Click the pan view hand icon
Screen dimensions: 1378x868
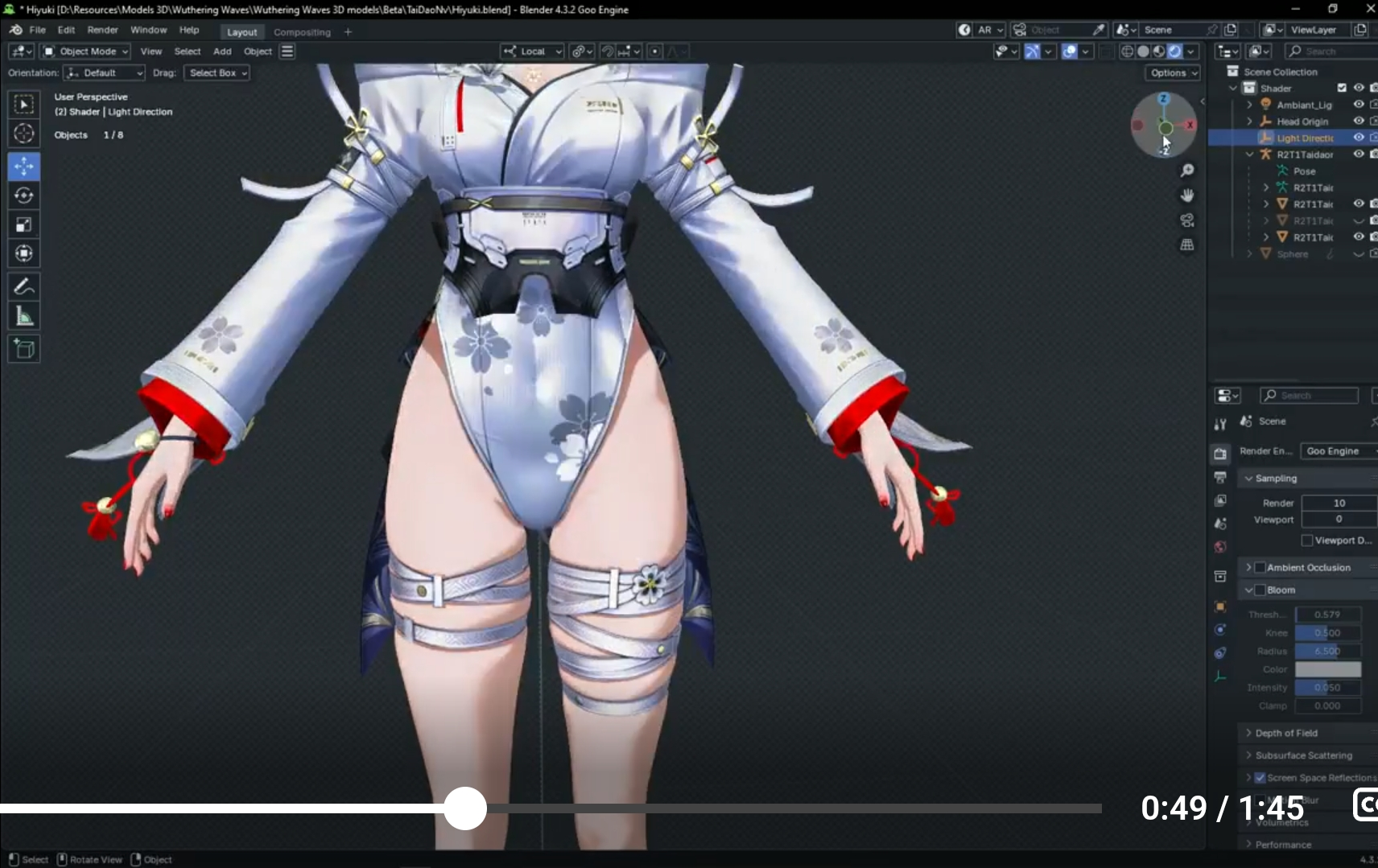(x=1187, y=195)
